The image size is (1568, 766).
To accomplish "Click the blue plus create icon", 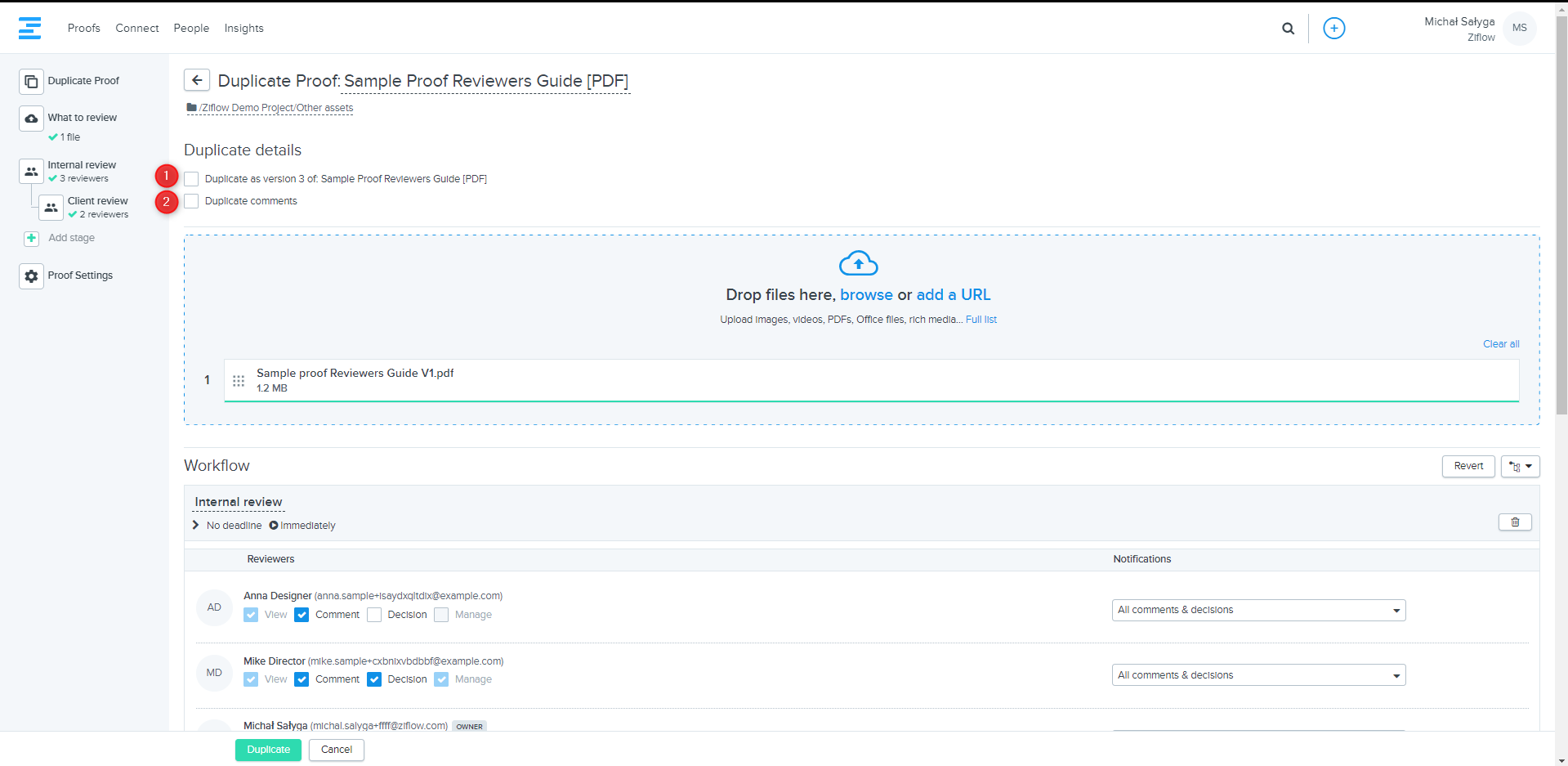I will tap(1333, 29).
